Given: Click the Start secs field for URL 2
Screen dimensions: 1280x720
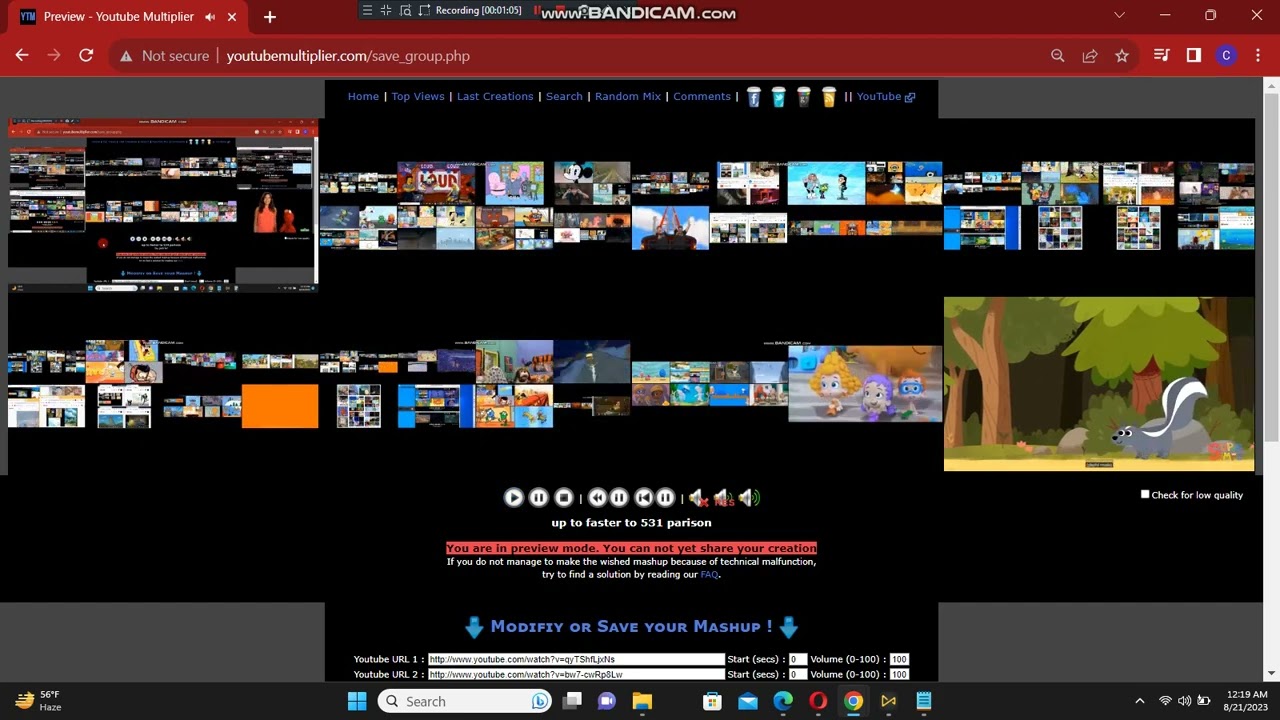Looking at the screenshot, I should tap(797, 675).
